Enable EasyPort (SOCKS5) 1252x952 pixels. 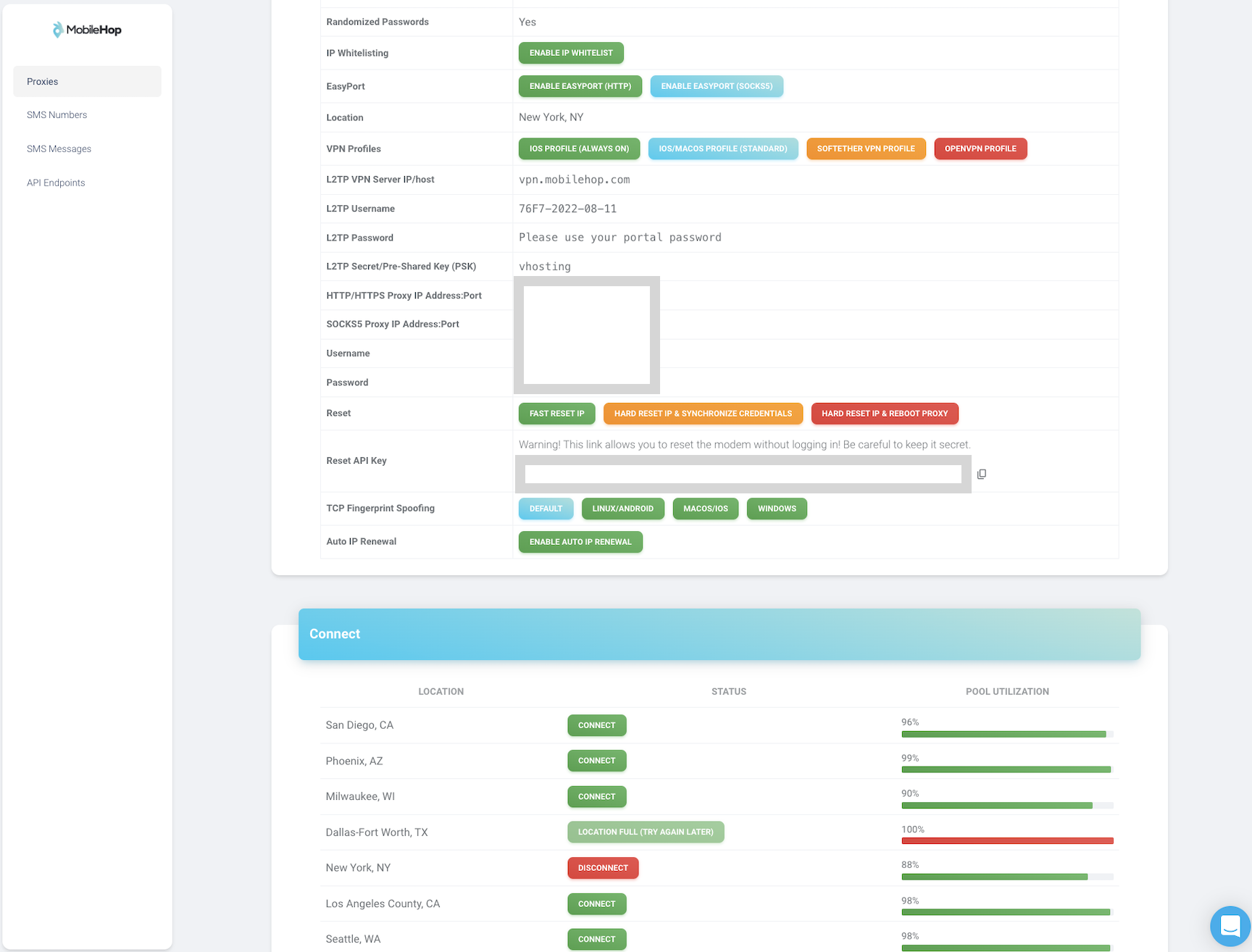[717, 86]
